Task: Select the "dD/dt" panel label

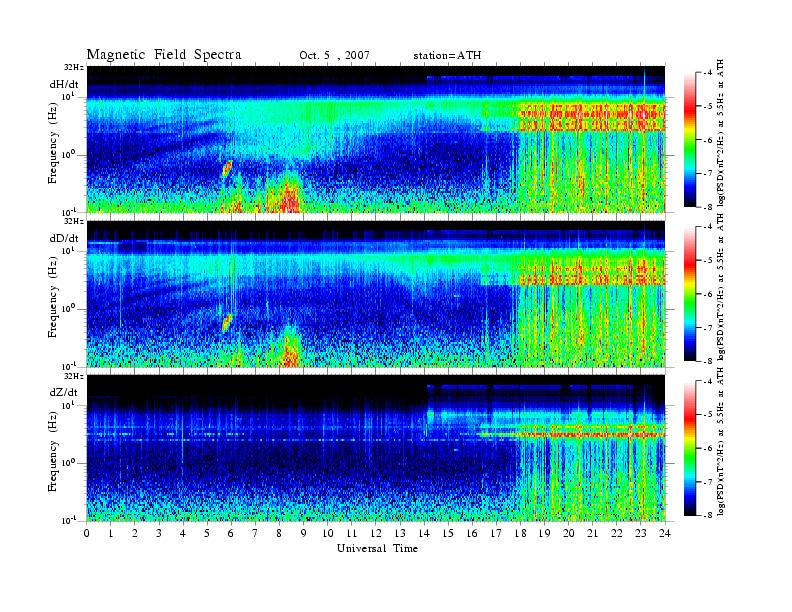Action: click(x=64, y=238)
